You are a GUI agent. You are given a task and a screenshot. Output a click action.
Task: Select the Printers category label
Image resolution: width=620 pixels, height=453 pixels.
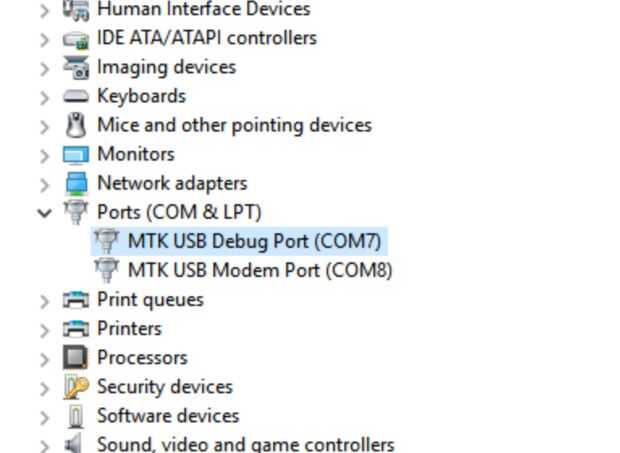tap(129, 328)
